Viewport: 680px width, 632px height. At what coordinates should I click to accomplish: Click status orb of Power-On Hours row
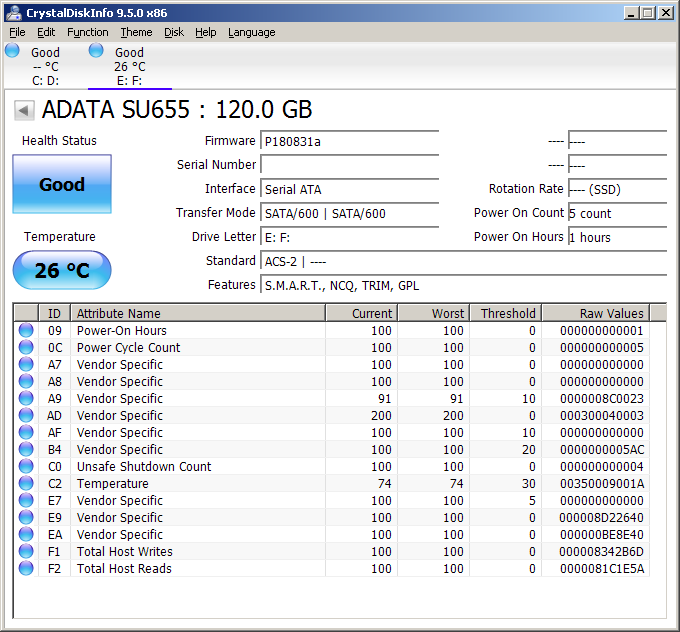tap(26, 330)
